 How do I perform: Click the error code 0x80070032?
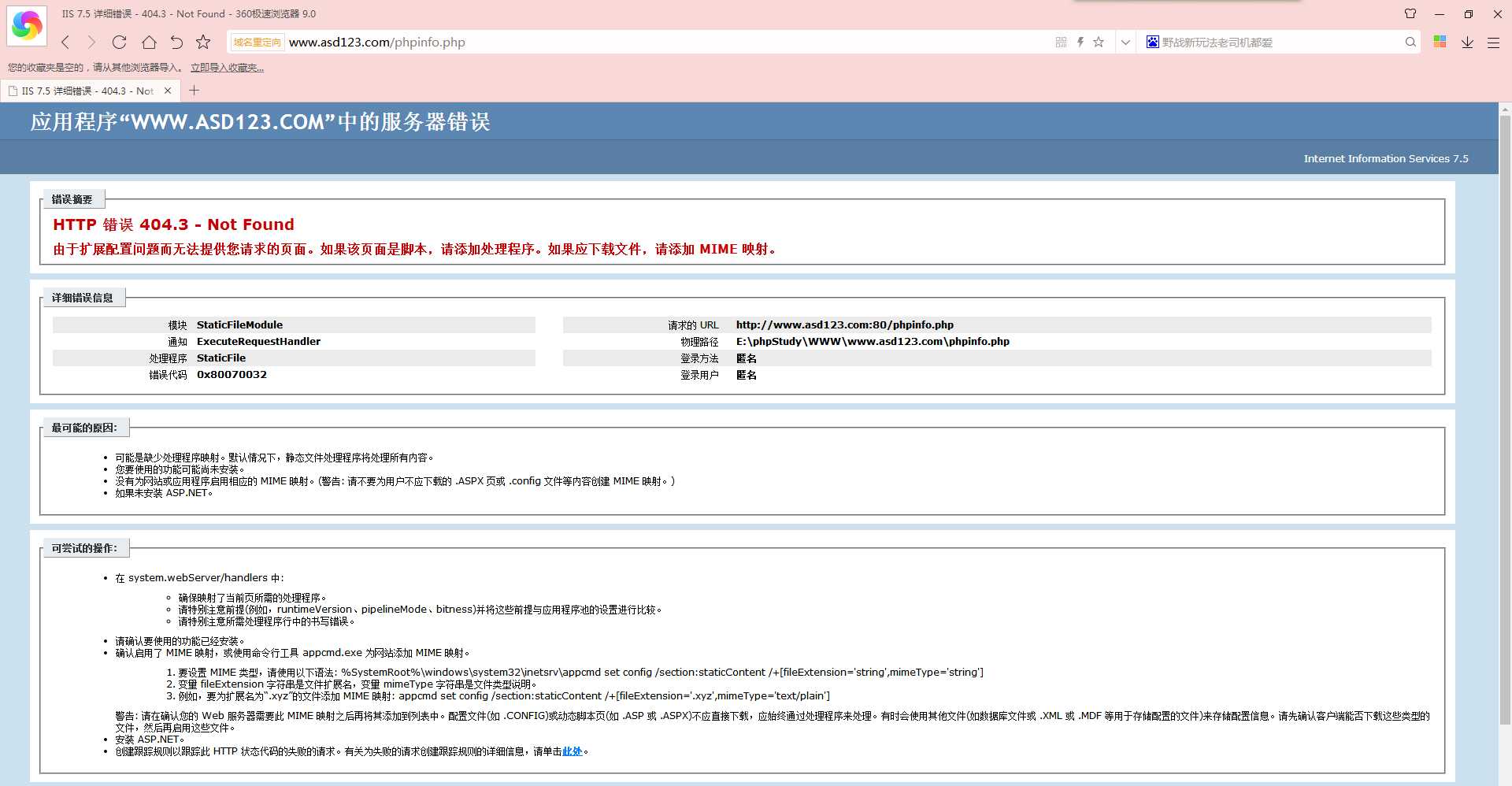tap(232, 374)
